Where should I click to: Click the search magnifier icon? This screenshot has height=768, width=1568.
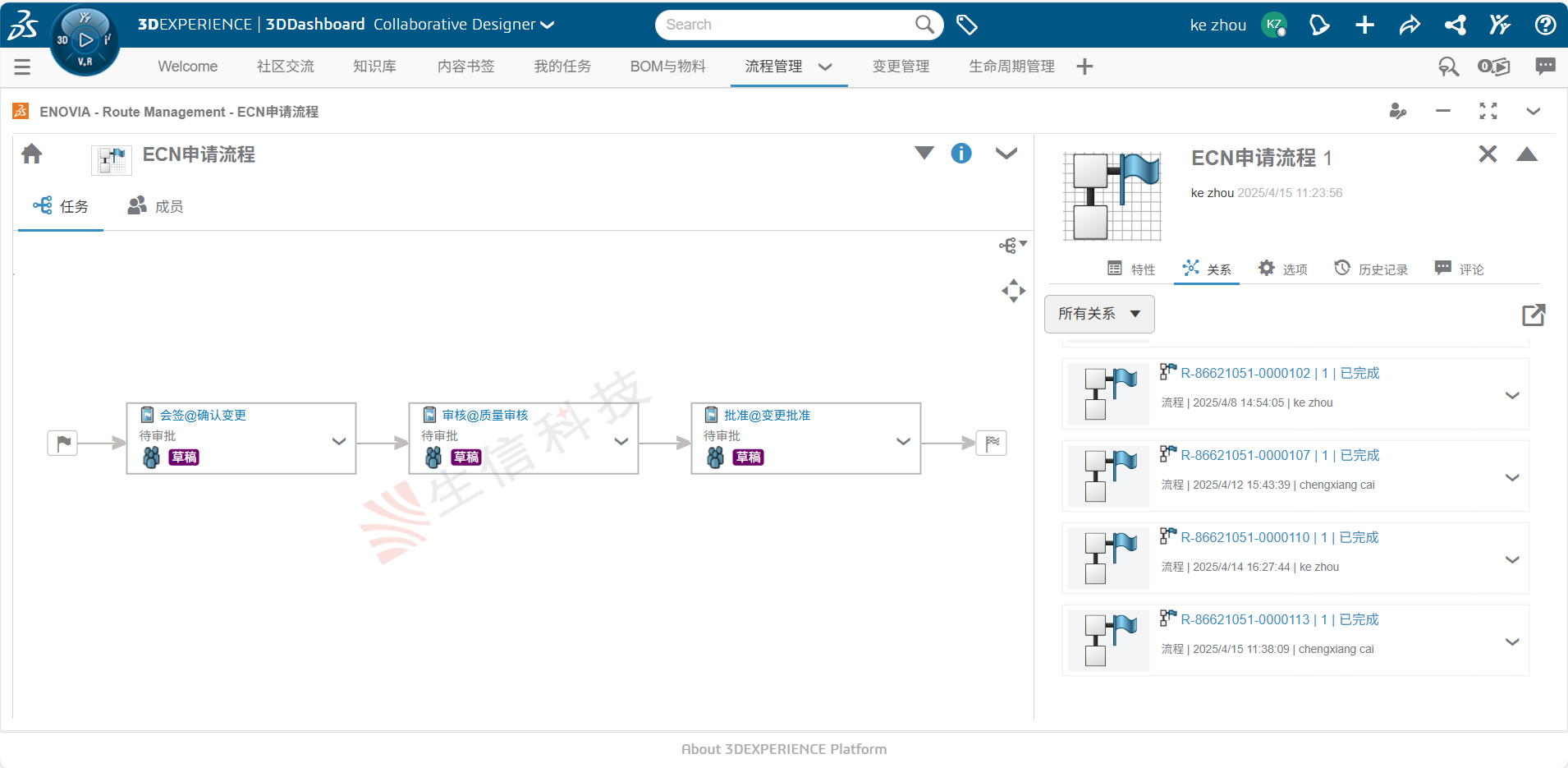(924, 25)
